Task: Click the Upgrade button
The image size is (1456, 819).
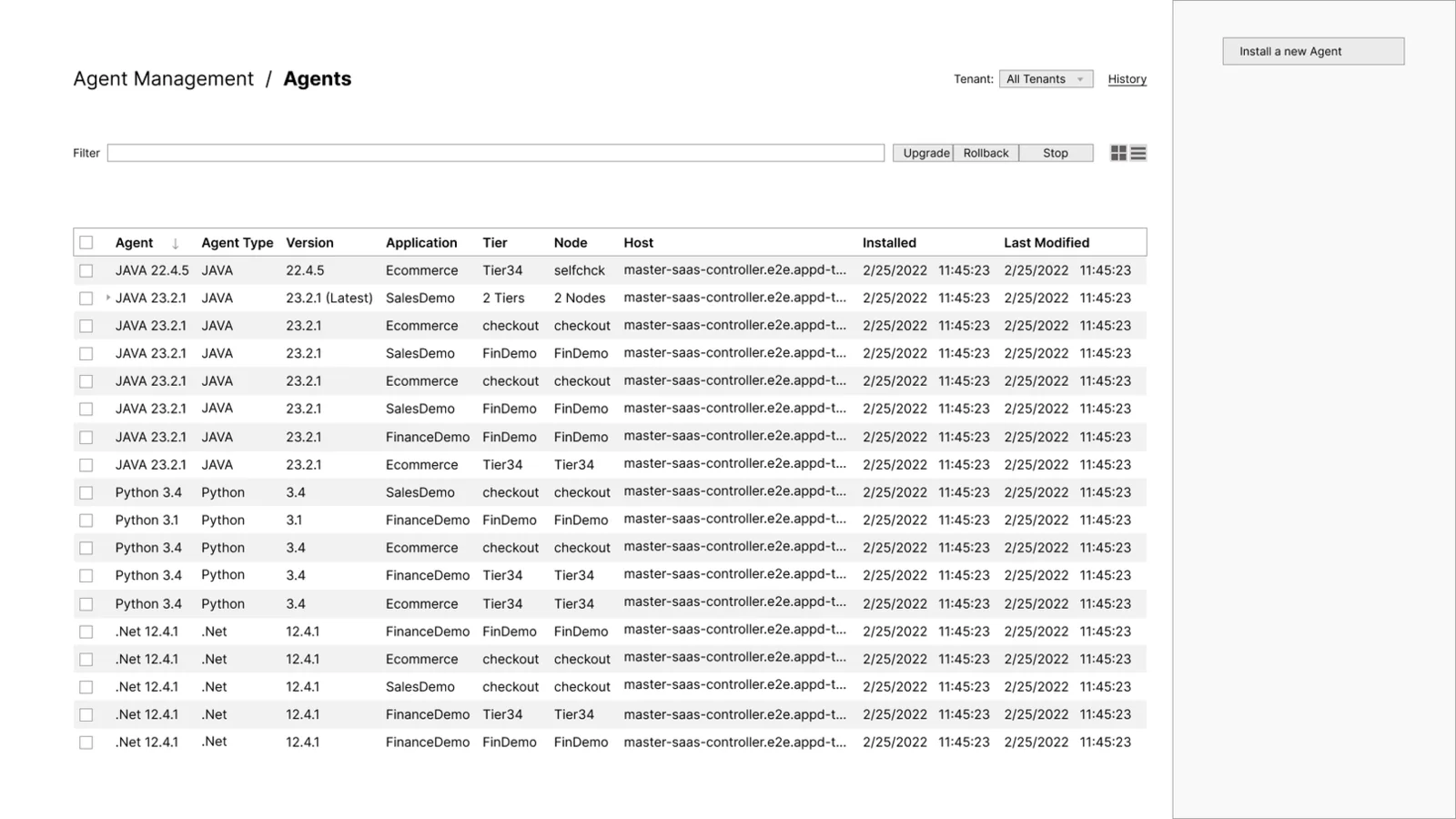Action: [x=923, y=153]
